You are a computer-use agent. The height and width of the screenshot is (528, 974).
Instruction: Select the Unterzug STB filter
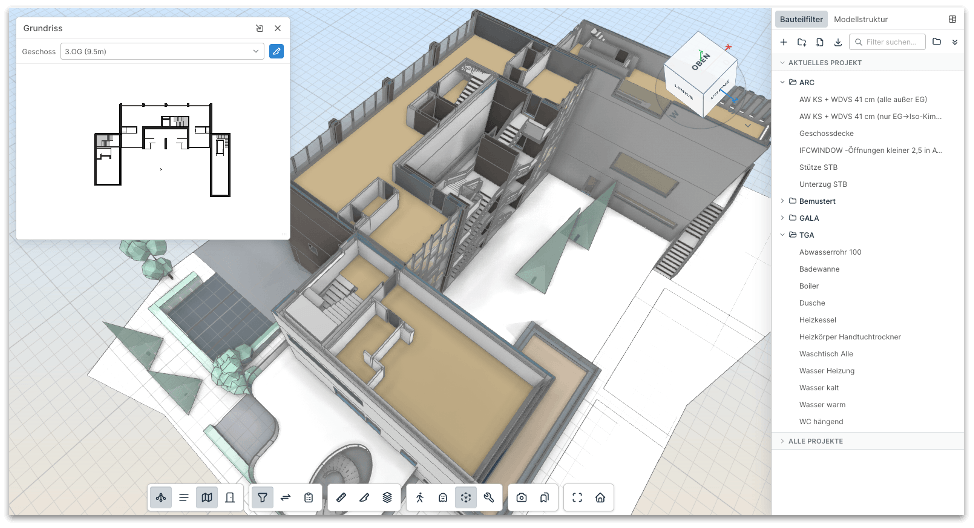[x=823, y=184]
